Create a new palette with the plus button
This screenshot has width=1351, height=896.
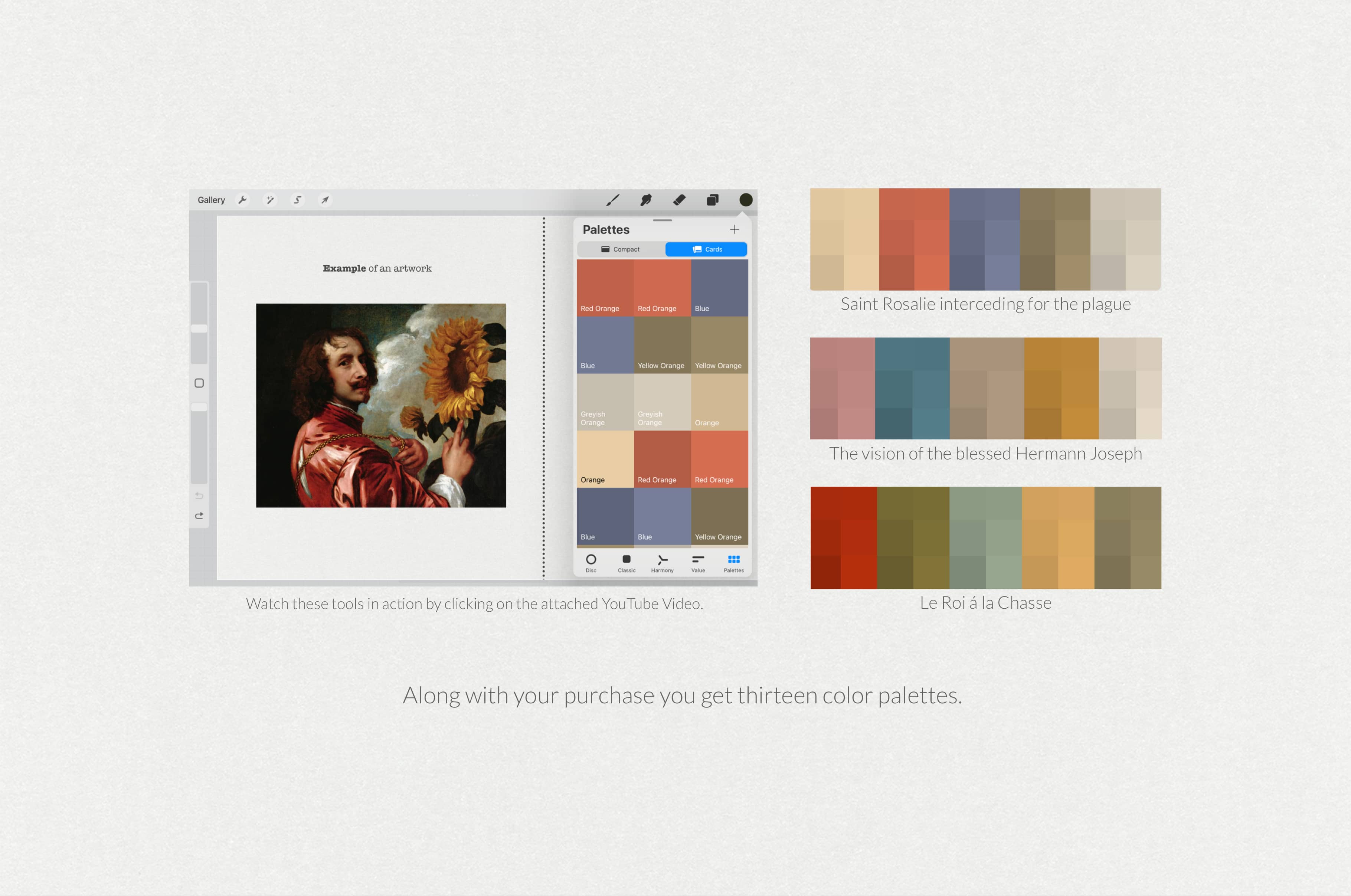(x=735, y=229)
